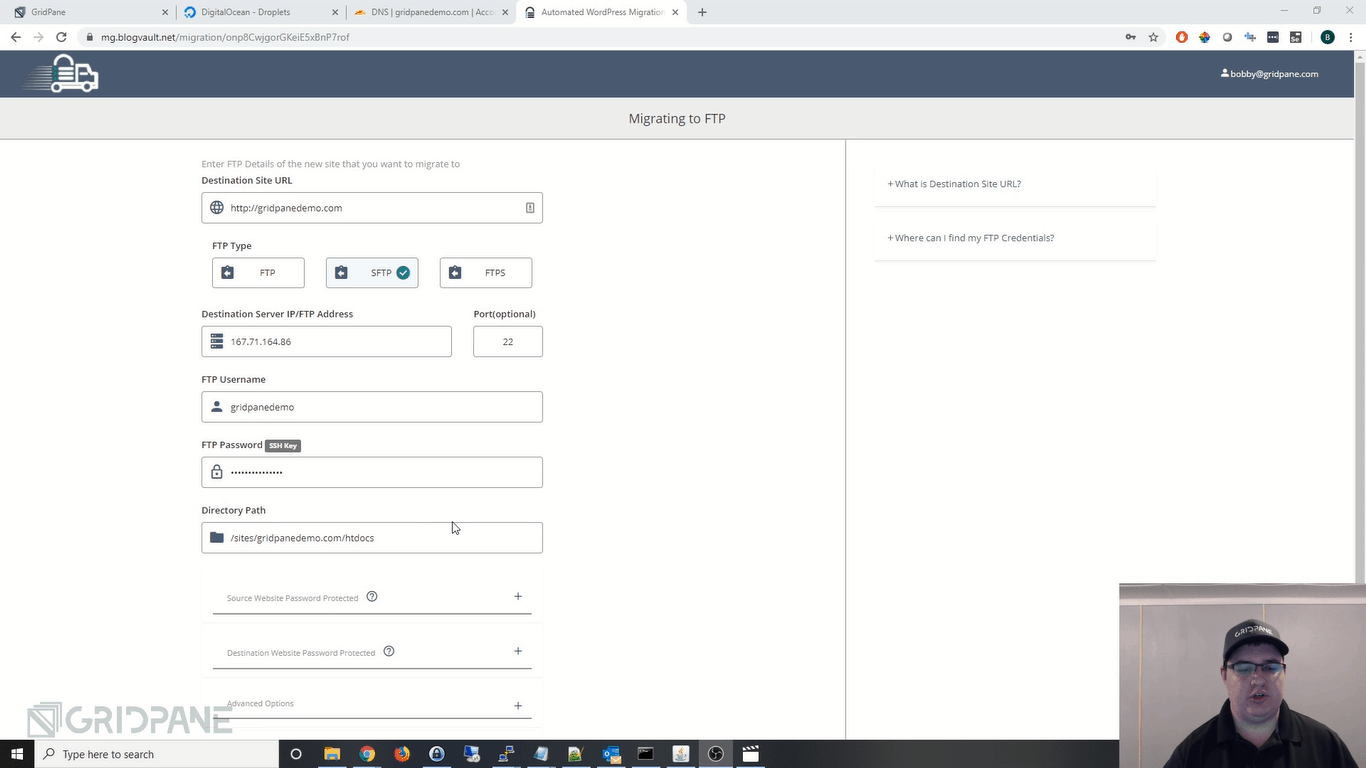Select the FTP type option
The image size is (1366, 768).
tap(258, 273)
